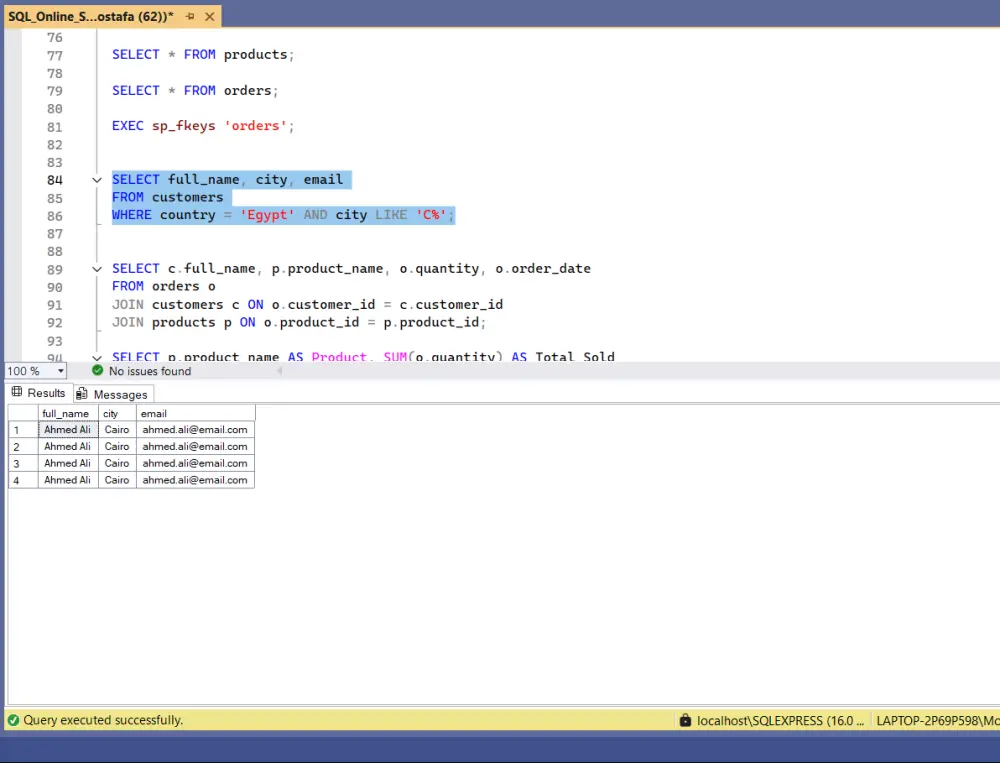This screenshot has width=1000, height=763.
Task: Select the full_name column header
Action: click(66, 413)
